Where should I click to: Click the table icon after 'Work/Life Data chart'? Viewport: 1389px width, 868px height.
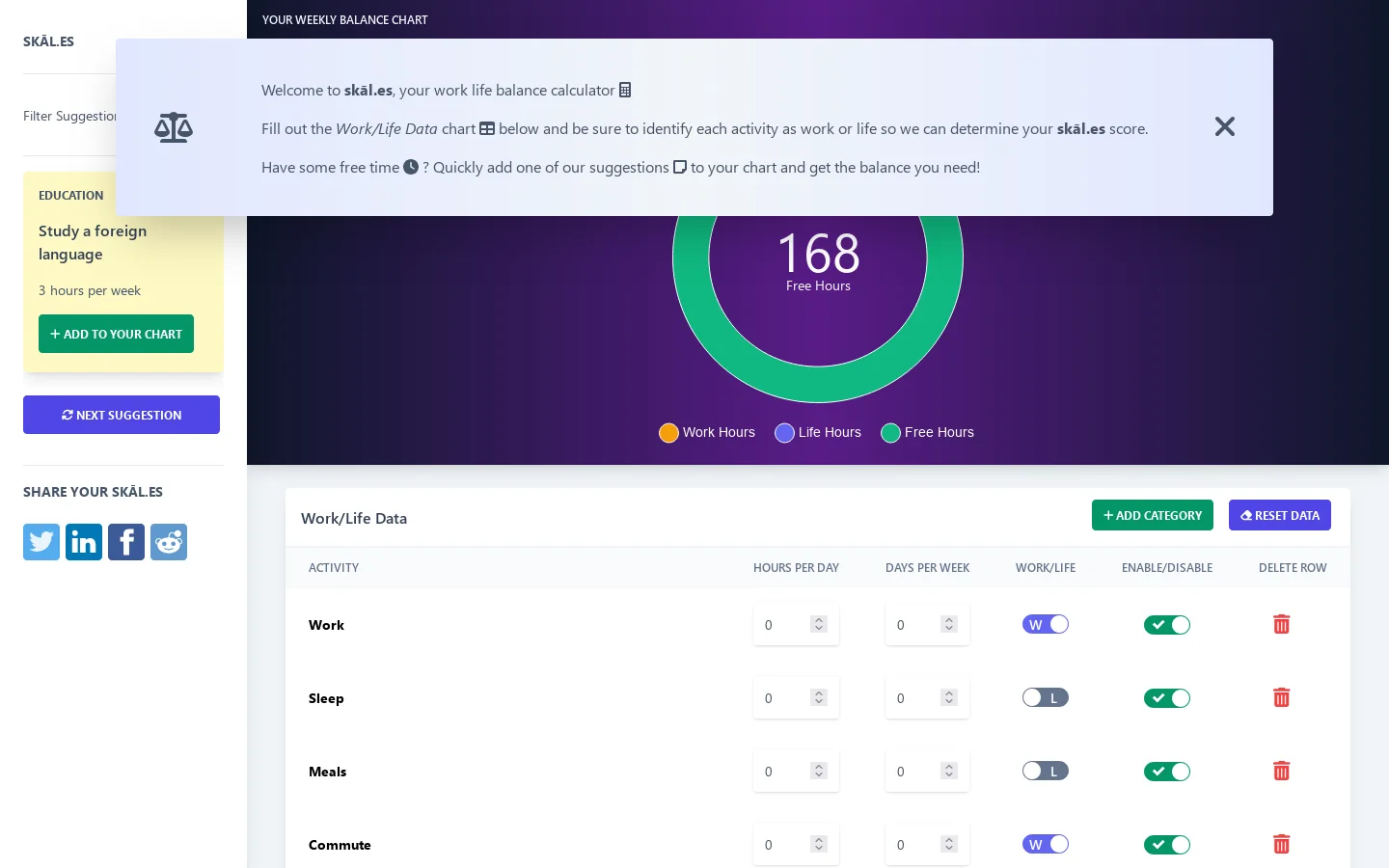click(487, 128)
